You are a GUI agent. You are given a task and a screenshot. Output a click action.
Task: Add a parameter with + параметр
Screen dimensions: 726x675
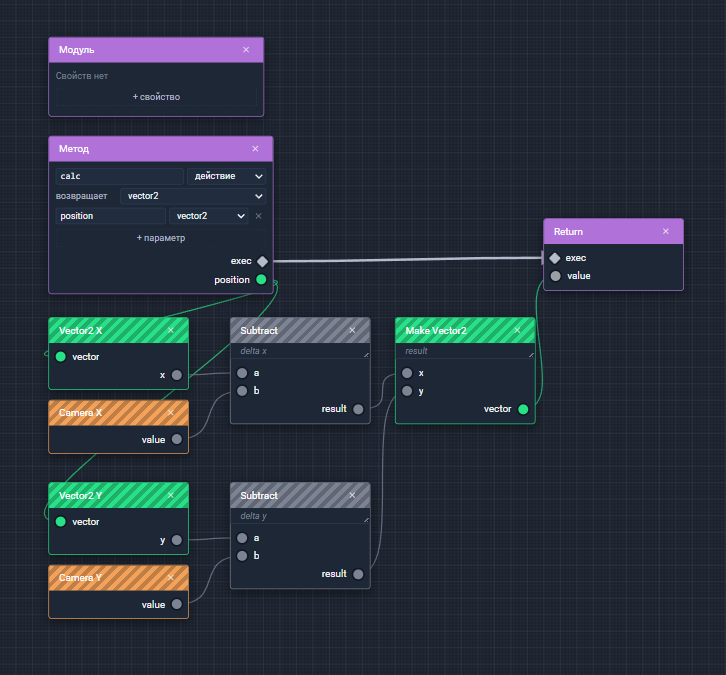[161, 238]
